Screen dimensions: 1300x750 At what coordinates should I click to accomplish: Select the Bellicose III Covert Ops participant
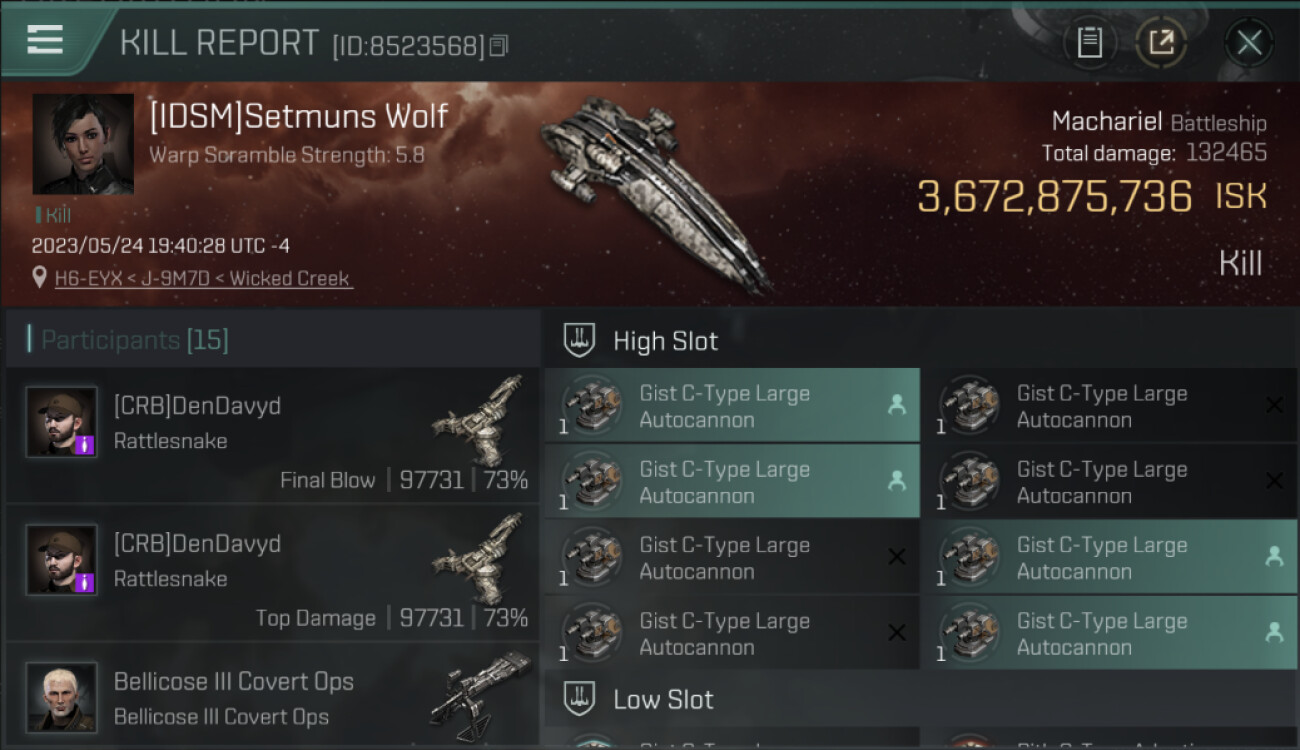coord(233,697)
